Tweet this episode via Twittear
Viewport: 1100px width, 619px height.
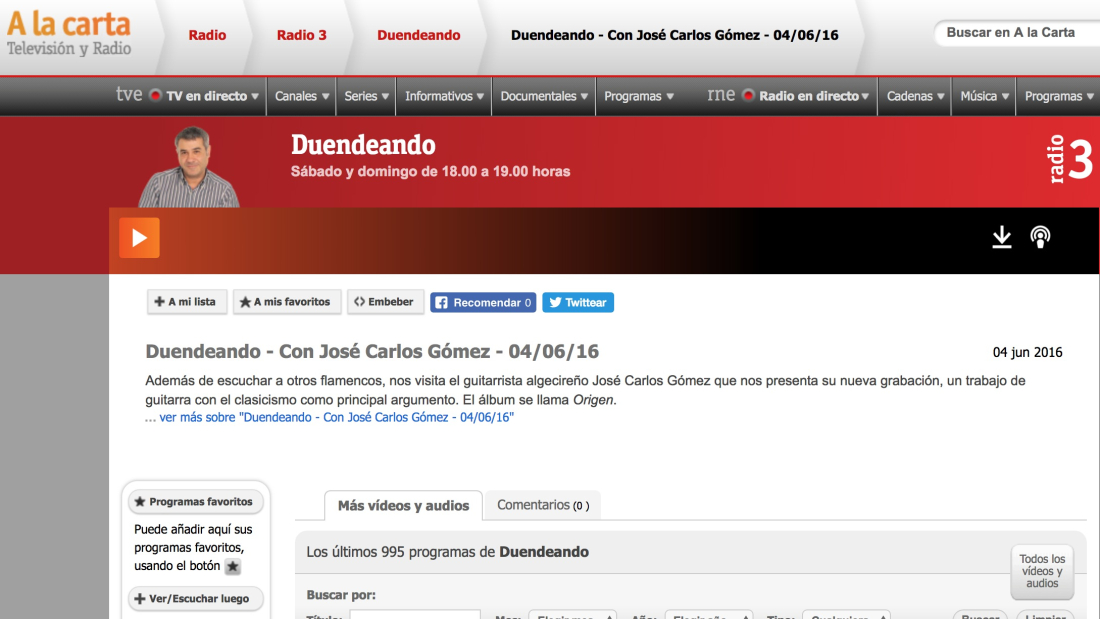[578, 302]
